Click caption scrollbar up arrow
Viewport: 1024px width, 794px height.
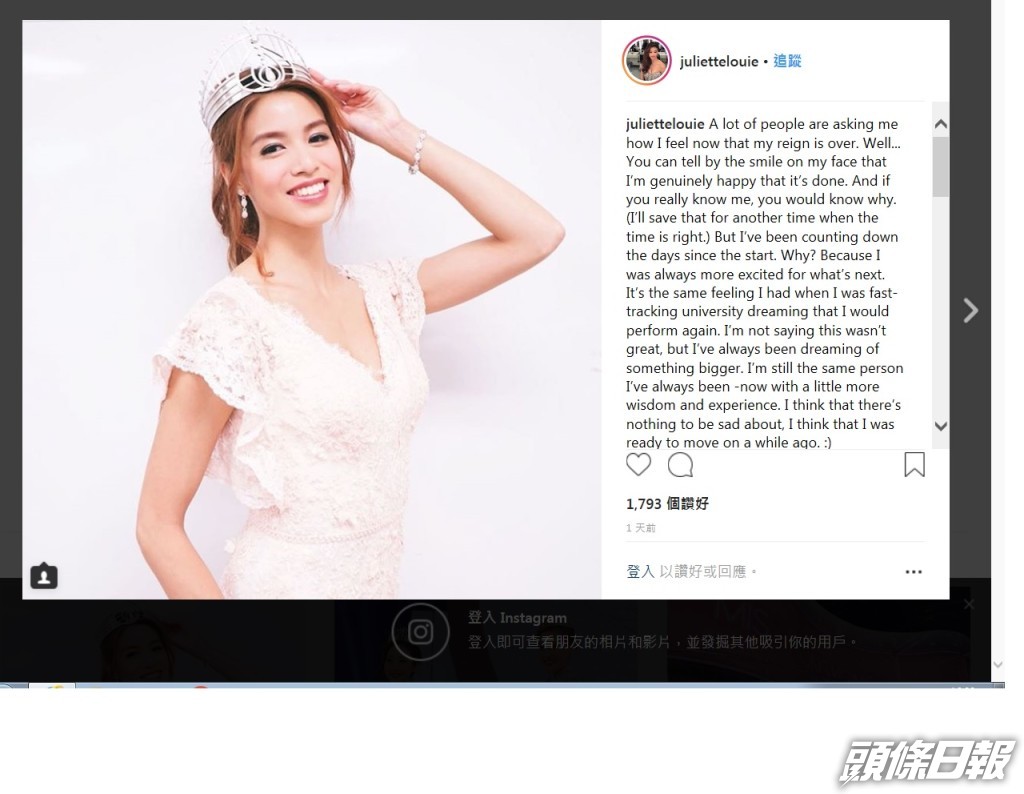940,123
